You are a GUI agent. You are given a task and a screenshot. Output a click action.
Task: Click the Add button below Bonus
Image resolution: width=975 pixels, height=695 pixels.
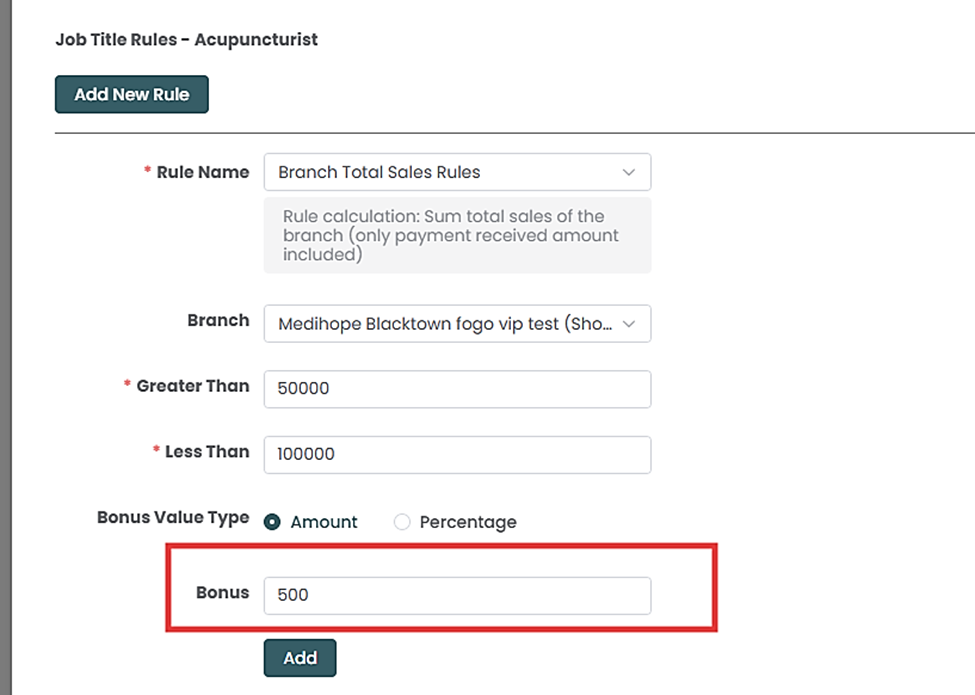(300, 658)
